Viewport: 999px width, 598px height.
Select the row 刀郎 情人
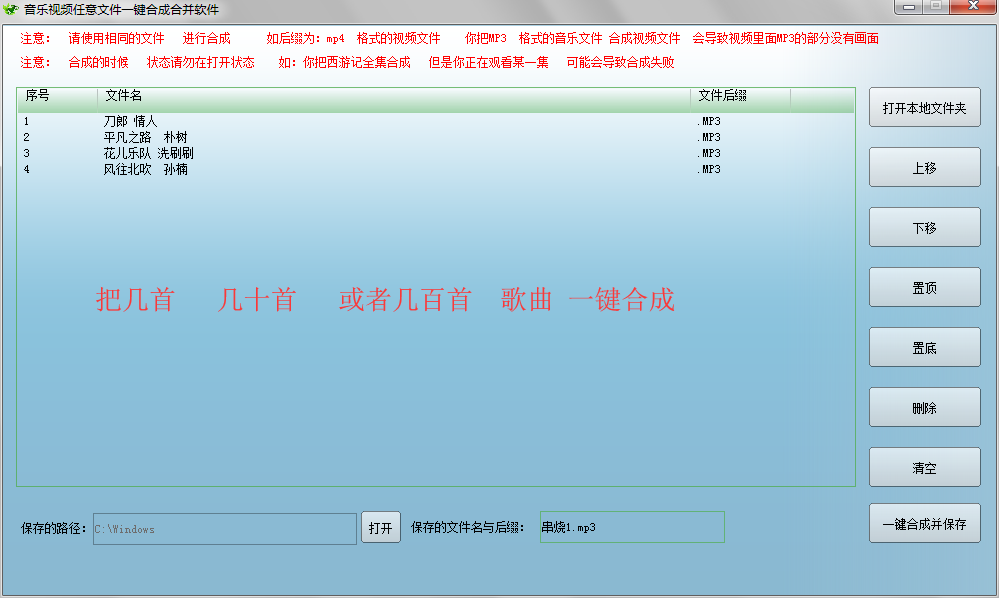131,121
